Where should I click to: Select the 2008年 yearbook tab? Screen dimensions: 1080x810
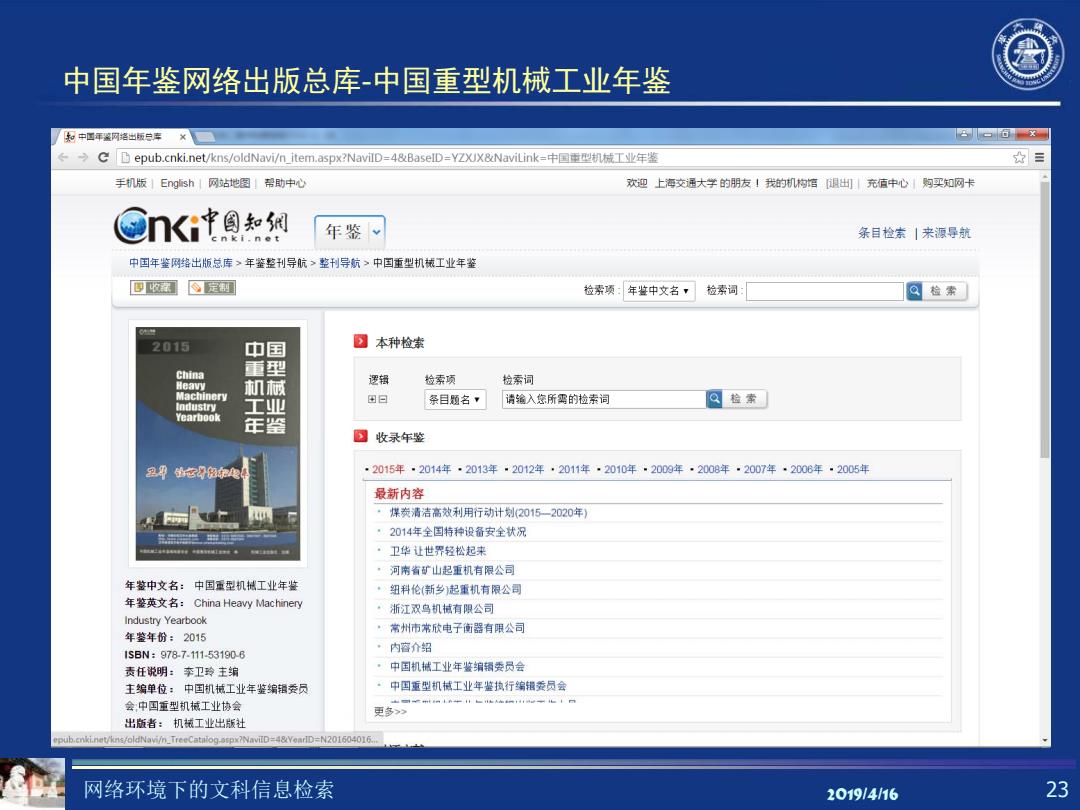(713, 469)
